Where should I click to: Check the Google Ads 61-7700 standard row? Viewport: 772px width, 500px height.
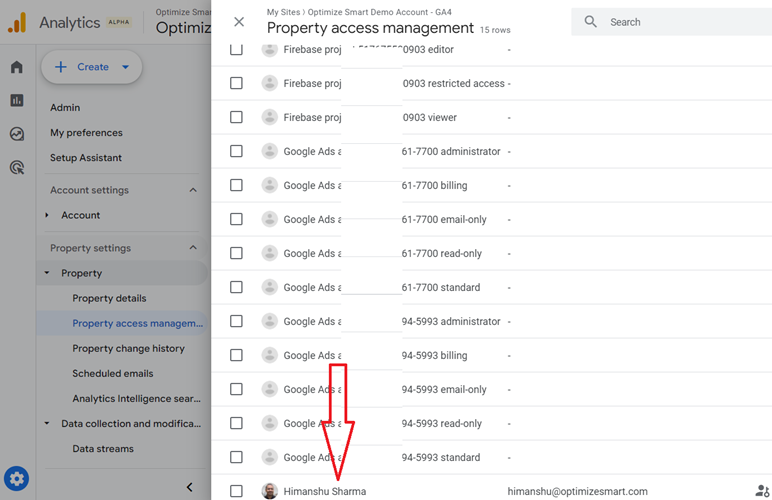click(236, 287)
